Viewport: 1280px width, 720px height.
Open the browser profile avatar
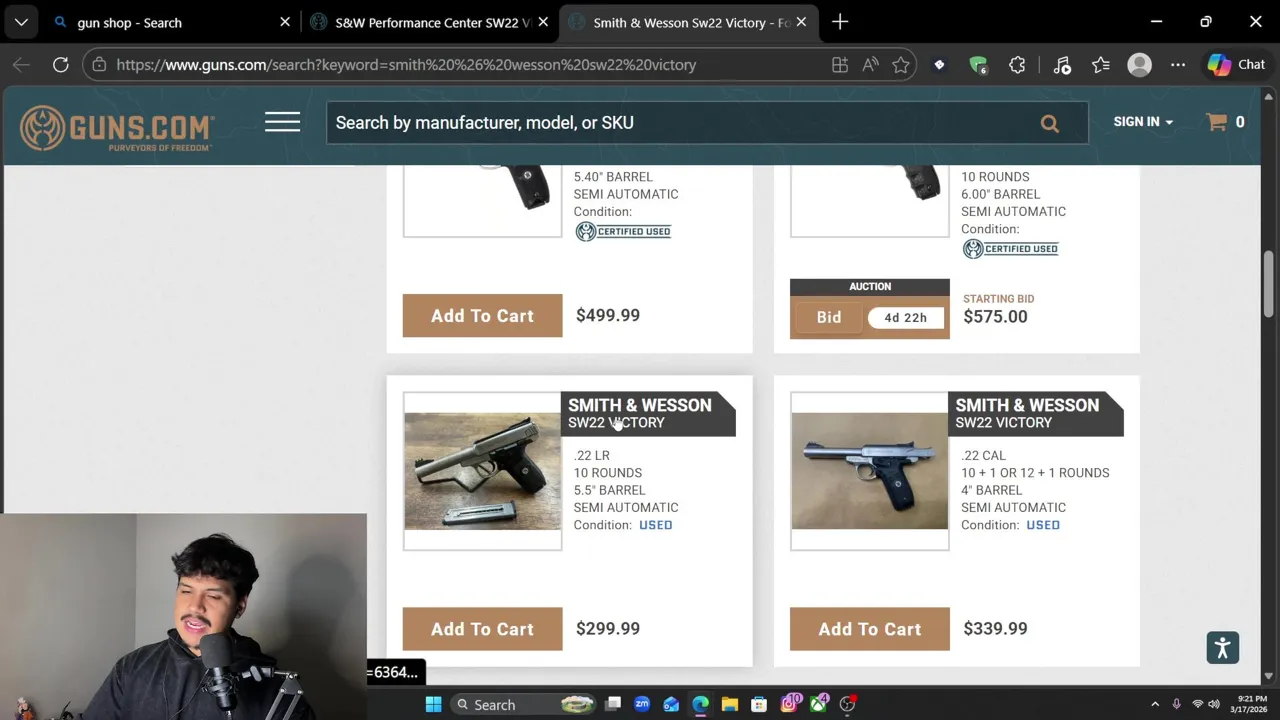tap(1139, 65)
